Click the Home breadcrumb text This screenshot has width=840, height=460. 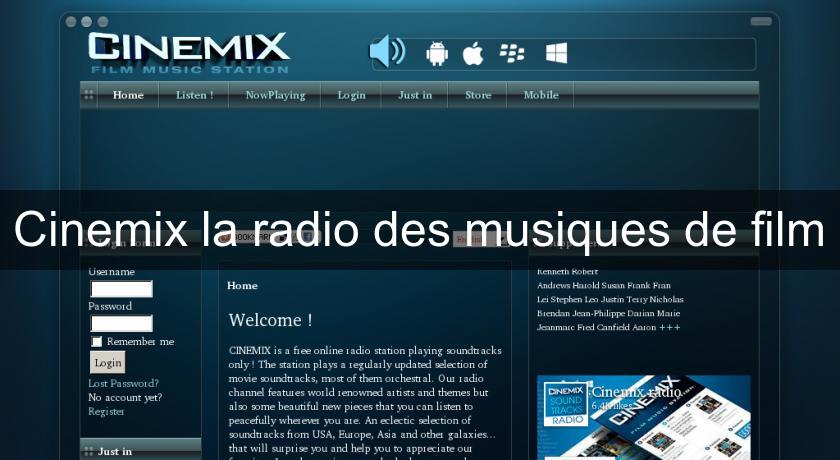(x=242, y=285)
